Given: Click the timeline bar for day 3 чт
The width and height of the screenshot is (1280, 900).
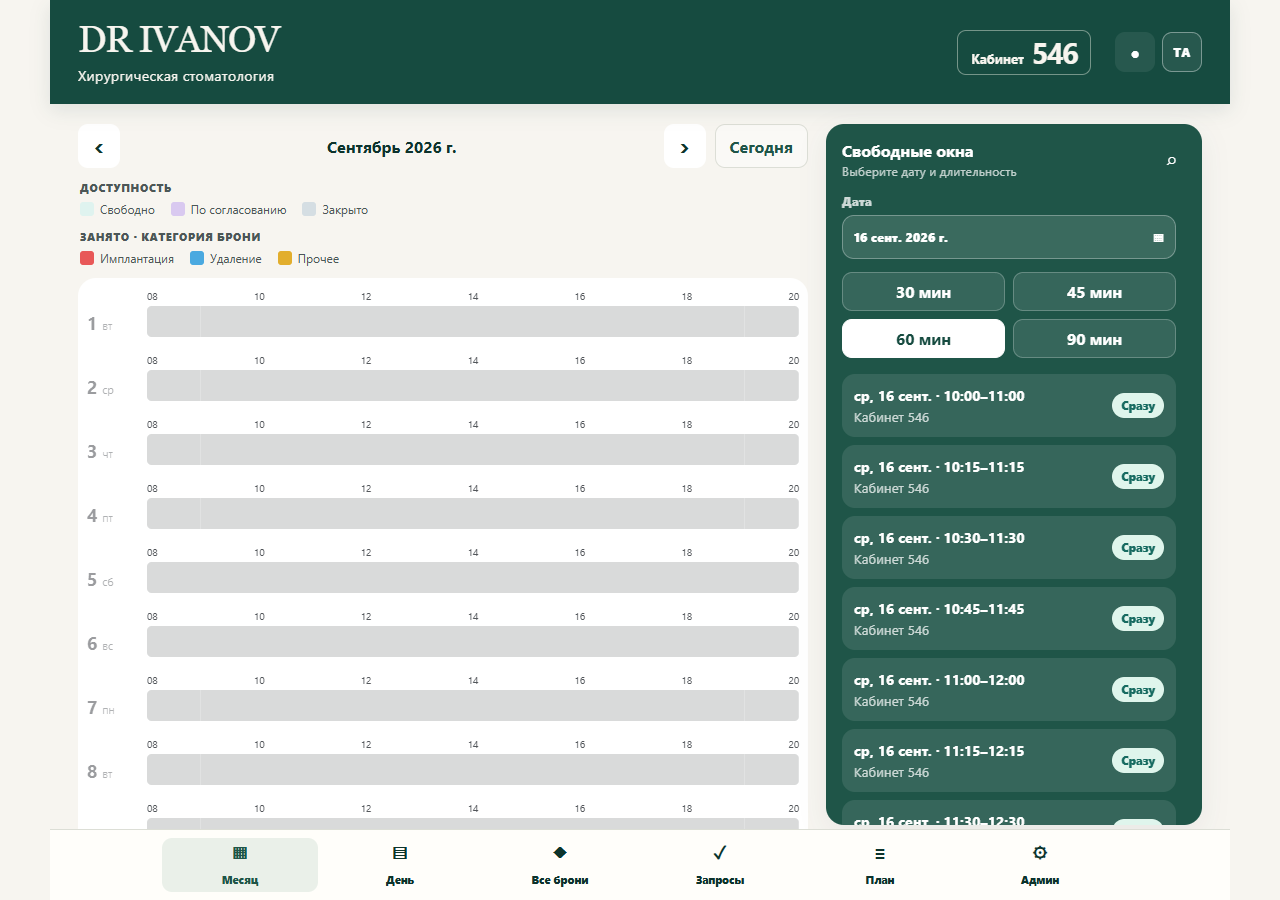Looking at the screenshot, I should 473,450.
